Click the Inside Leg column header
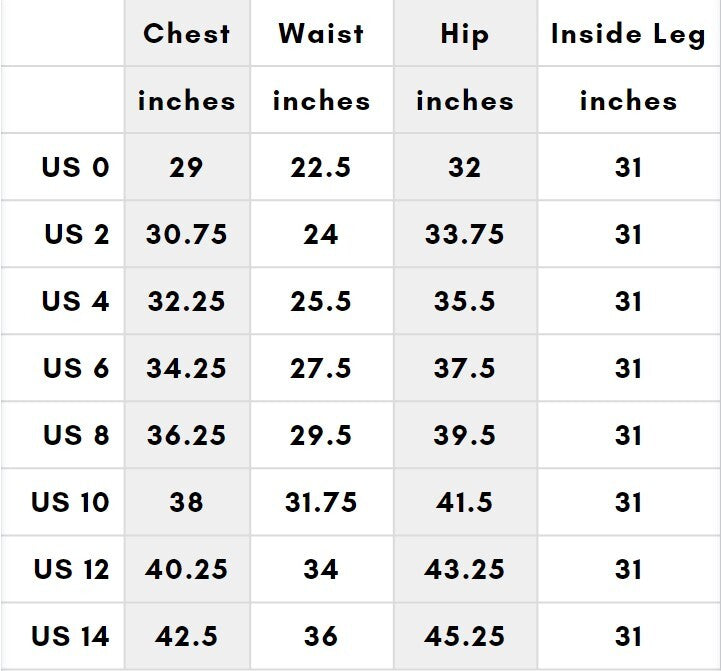The width and height of the screenshot is (721, 671). (x=628, y=34)
